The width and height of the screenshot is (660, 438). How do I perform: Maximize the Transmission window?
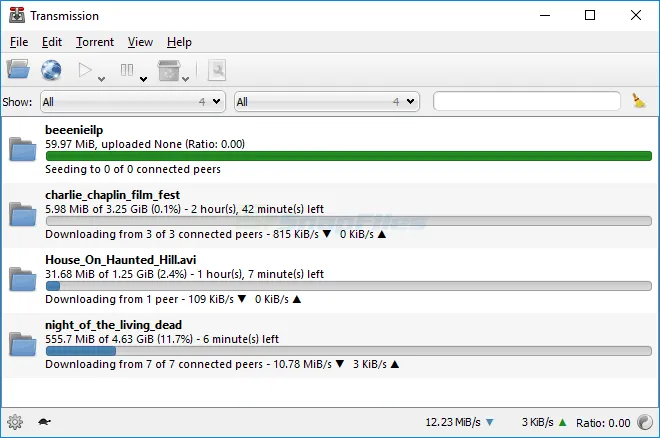coord(590,16)
